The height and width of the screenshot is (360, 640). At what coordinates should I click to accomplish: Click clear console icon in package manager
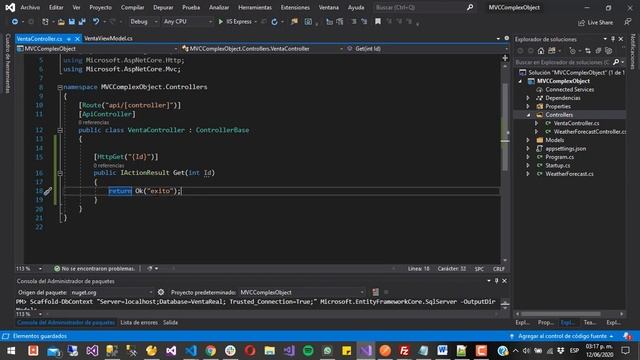[375, 292]
